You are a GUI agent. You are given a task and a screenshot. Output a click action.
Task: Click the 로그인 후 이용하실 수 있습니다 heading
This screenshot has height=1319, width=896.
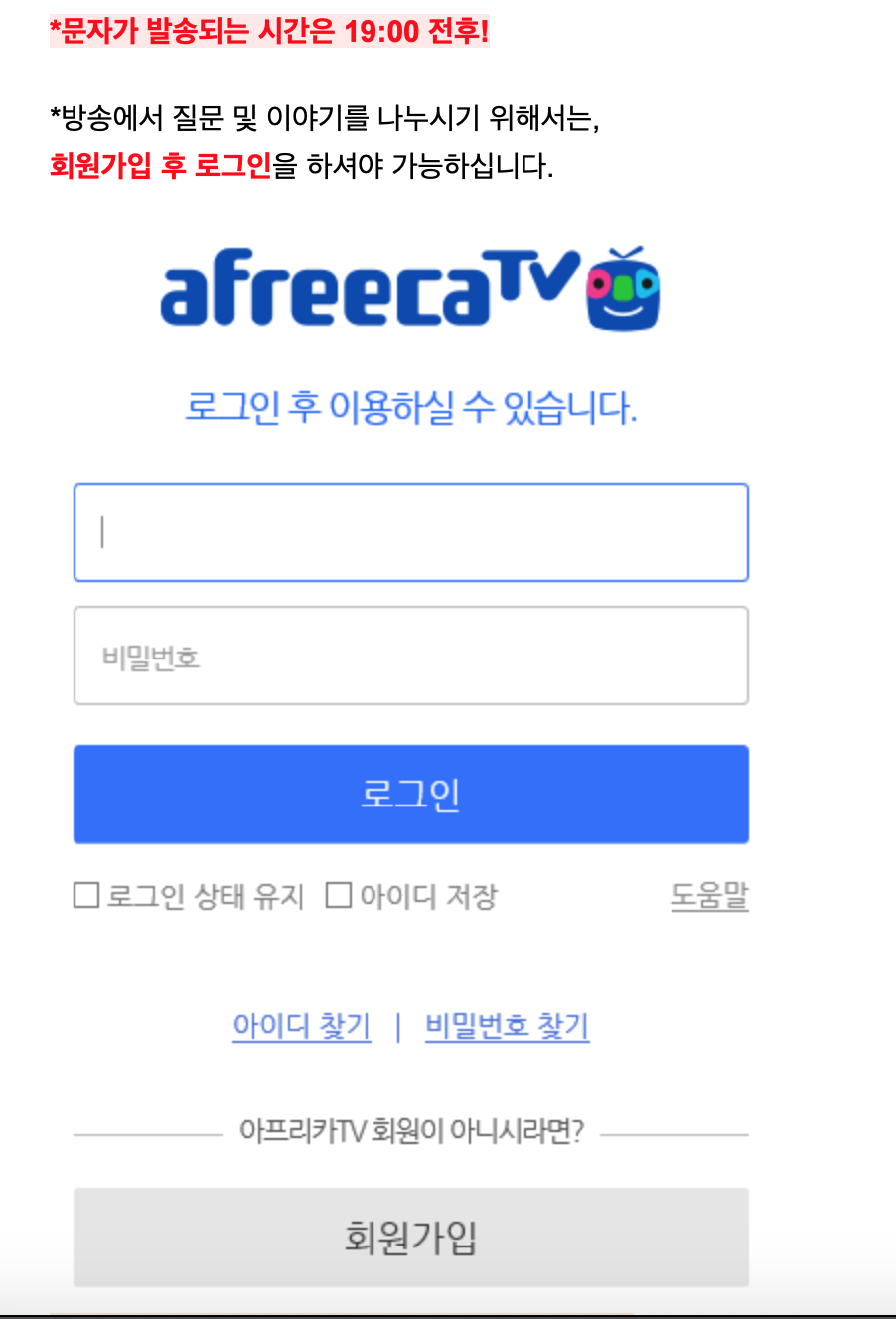[x=410, y=407]
